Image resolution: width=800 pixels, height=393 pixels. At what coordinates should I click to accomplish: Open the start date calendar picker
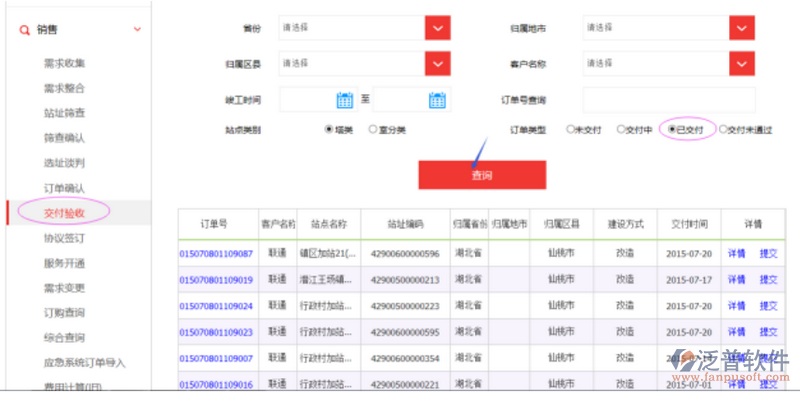[x=345, y=100]
